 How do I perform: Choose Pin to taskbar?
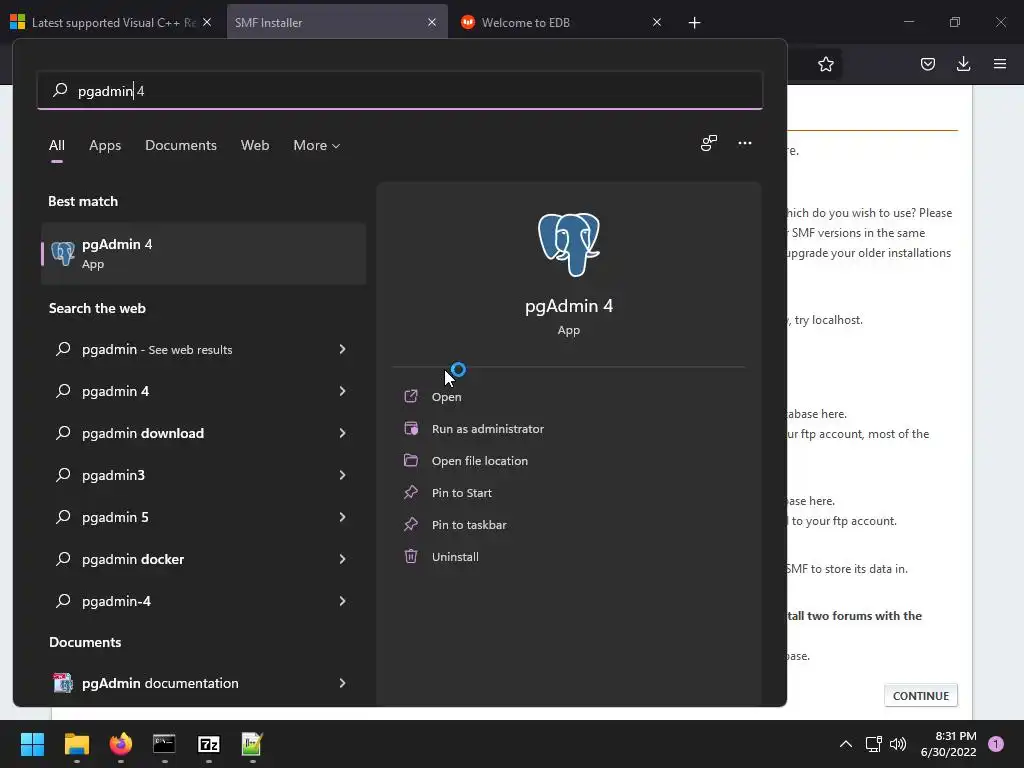click(468, 524)
